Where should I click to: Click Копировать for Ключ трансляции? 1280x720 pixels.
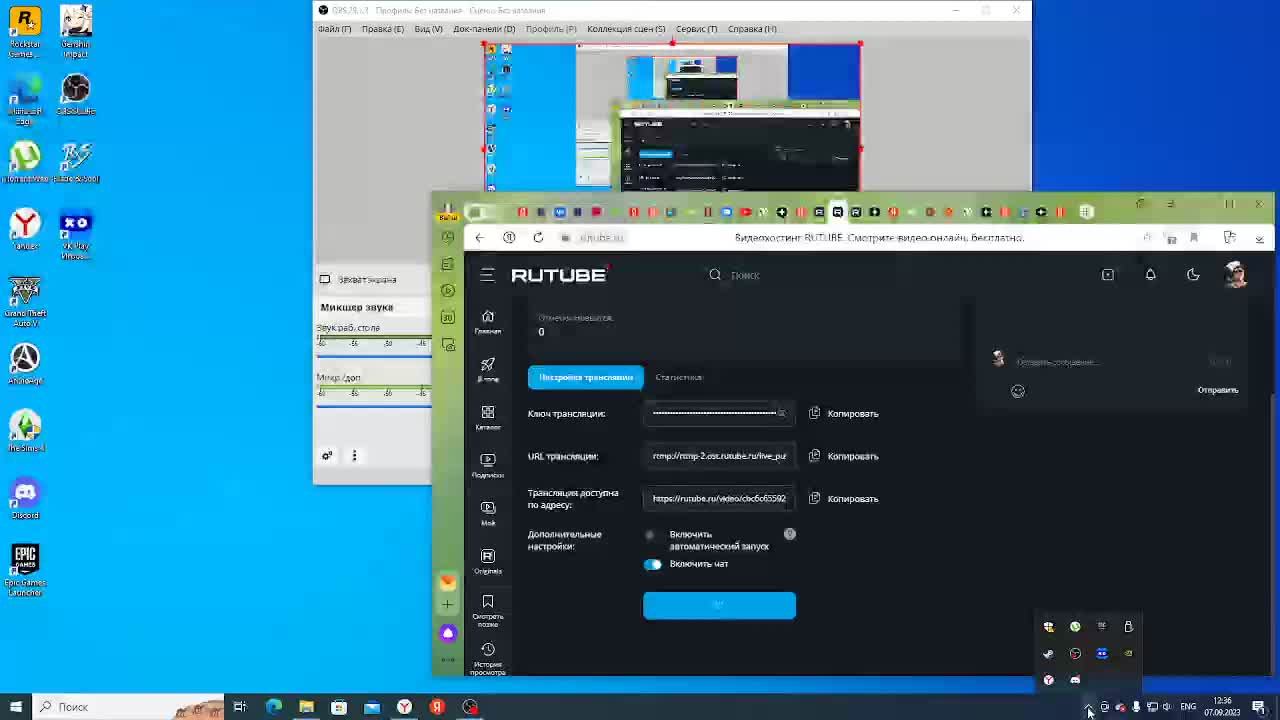point(853,413)
